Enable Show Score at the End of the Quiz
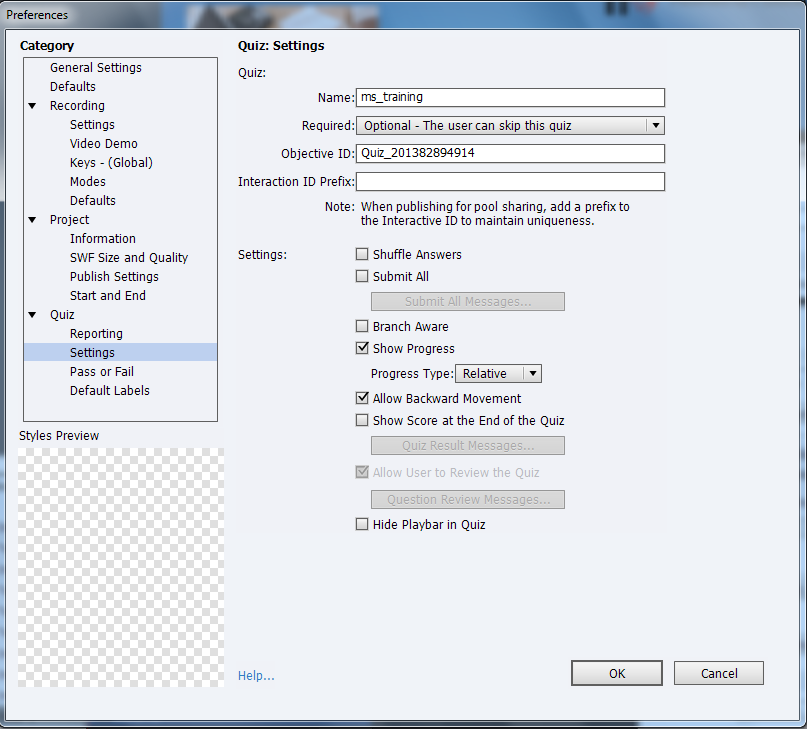Viewport: 807px width, 729px height. [362, 420]
